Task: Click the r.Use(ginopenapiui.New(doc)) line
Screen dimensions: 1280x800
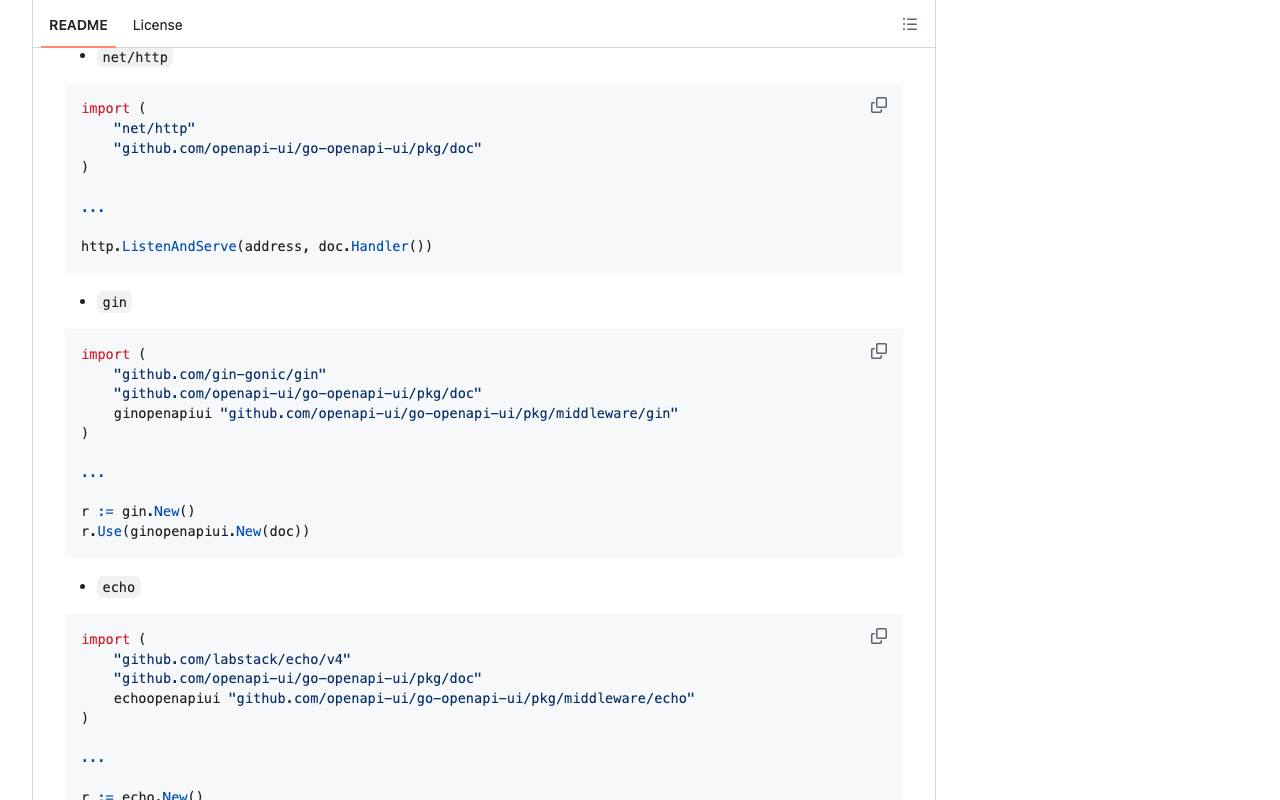Action: [196, 531]
